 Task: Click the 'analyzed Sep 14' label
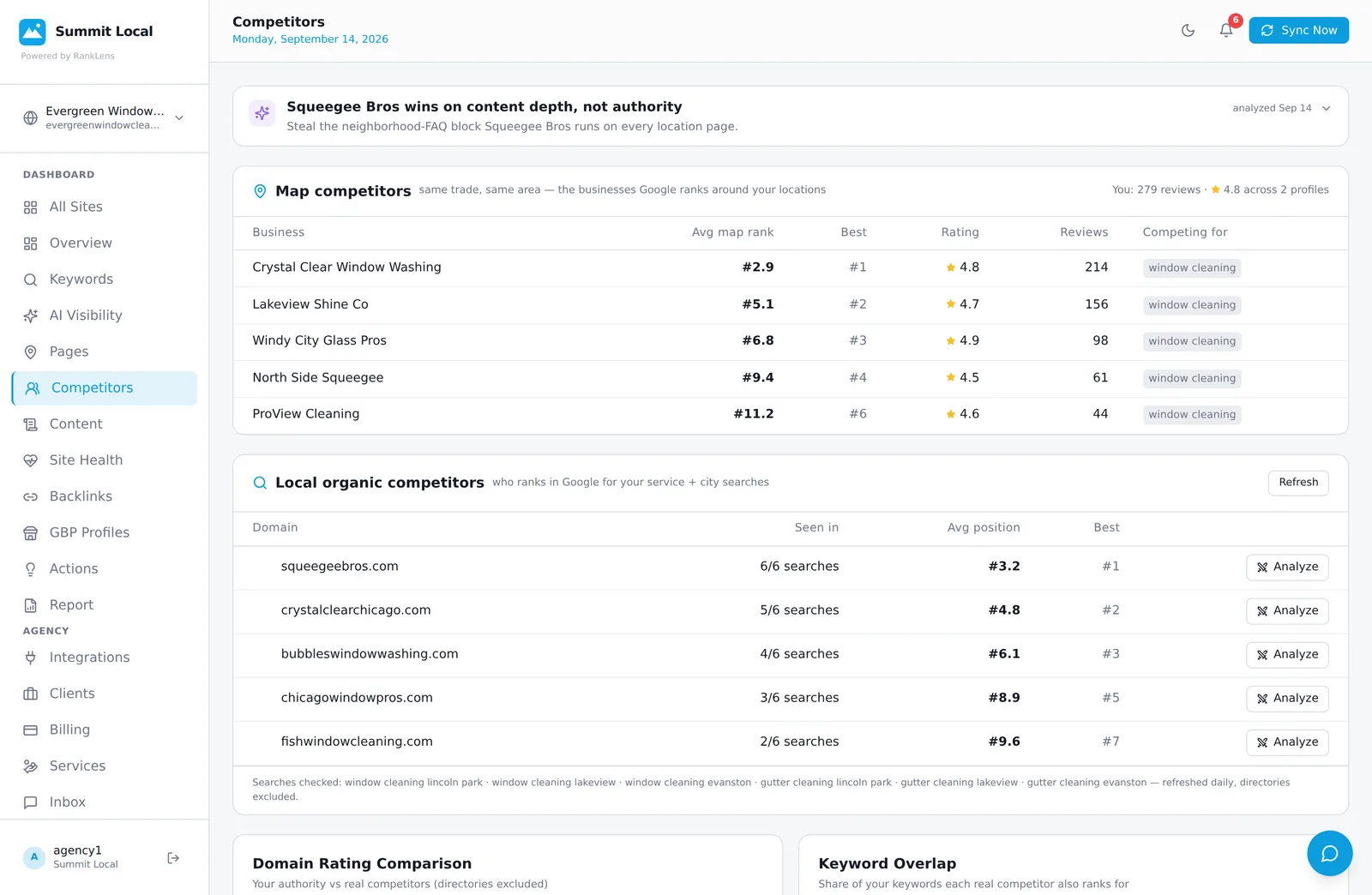tap(1272, 109)
